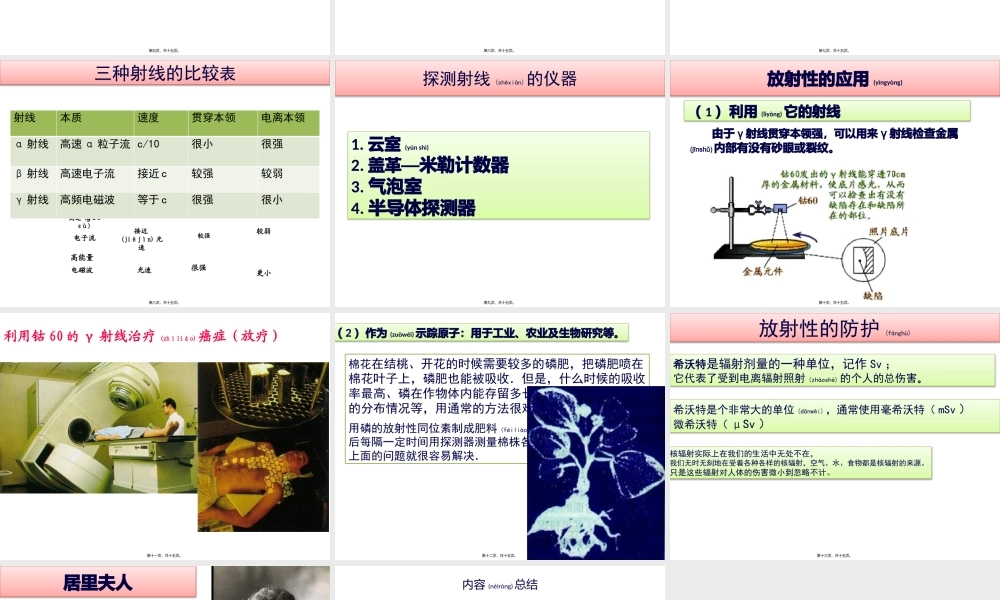Select the 居里夫人 title banner

(x=97, y=581)
